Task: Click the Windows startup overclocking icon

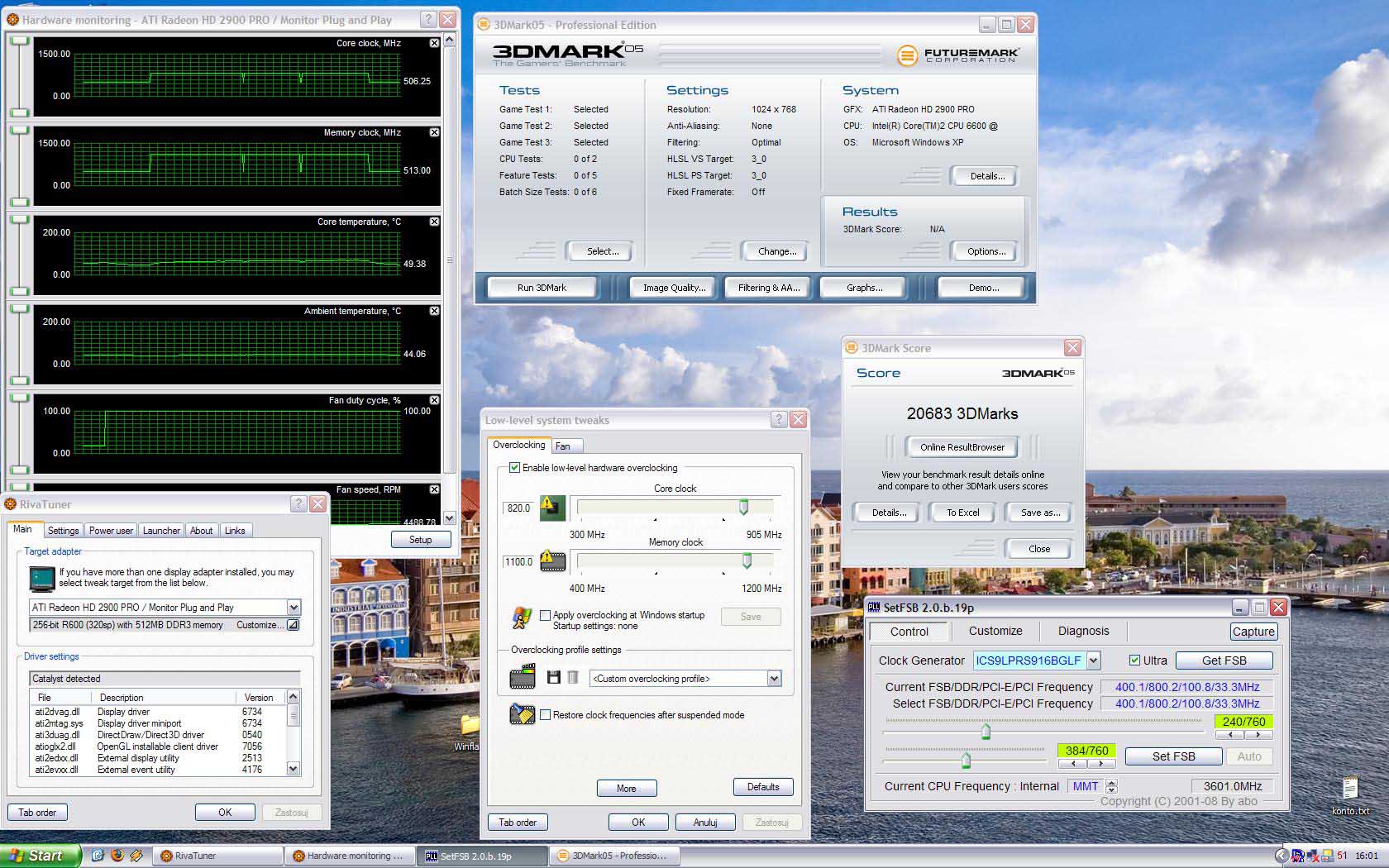Action: coord(522,618)
